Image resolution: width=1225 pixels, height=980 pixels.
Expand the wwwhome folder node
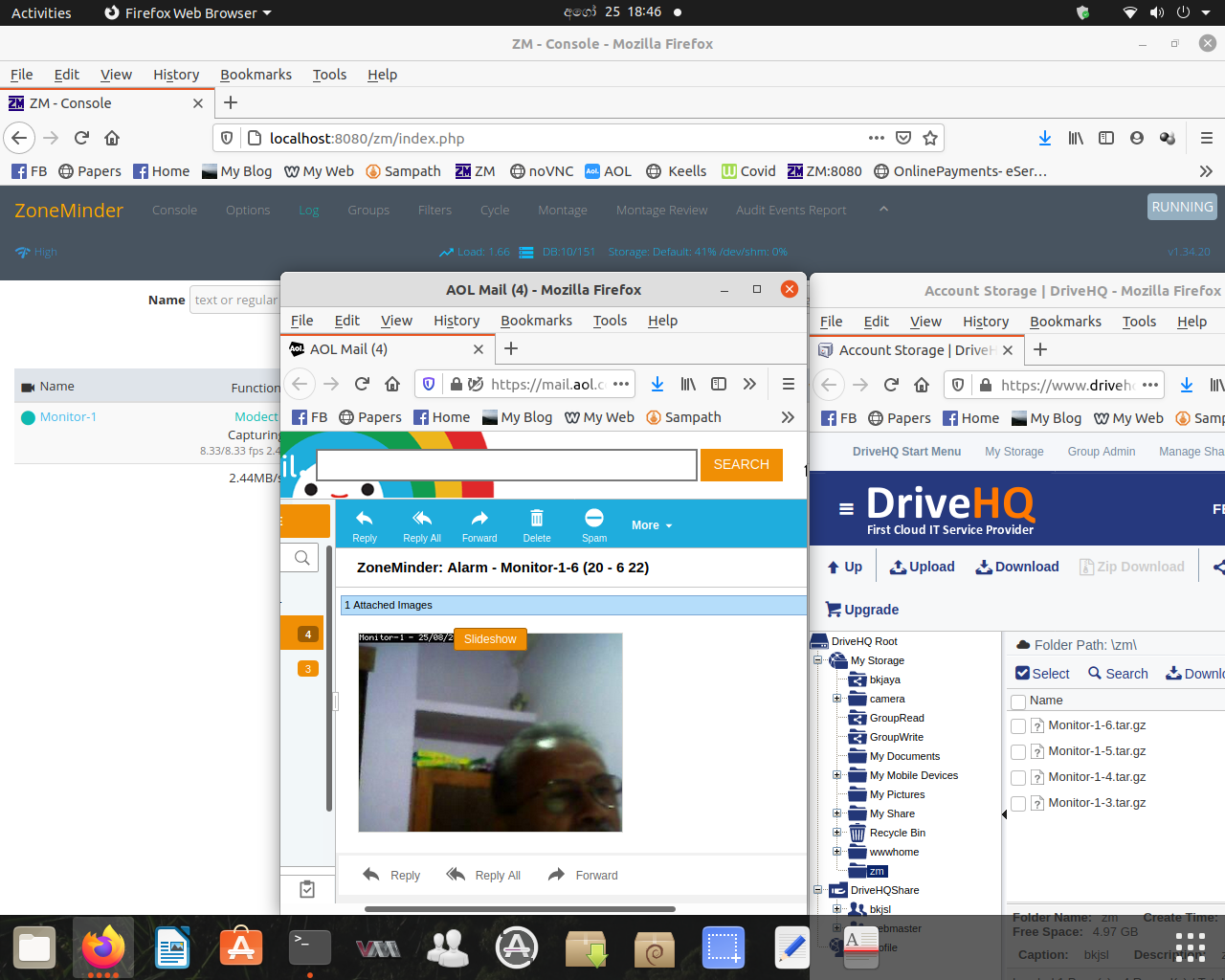coord(837,852)
